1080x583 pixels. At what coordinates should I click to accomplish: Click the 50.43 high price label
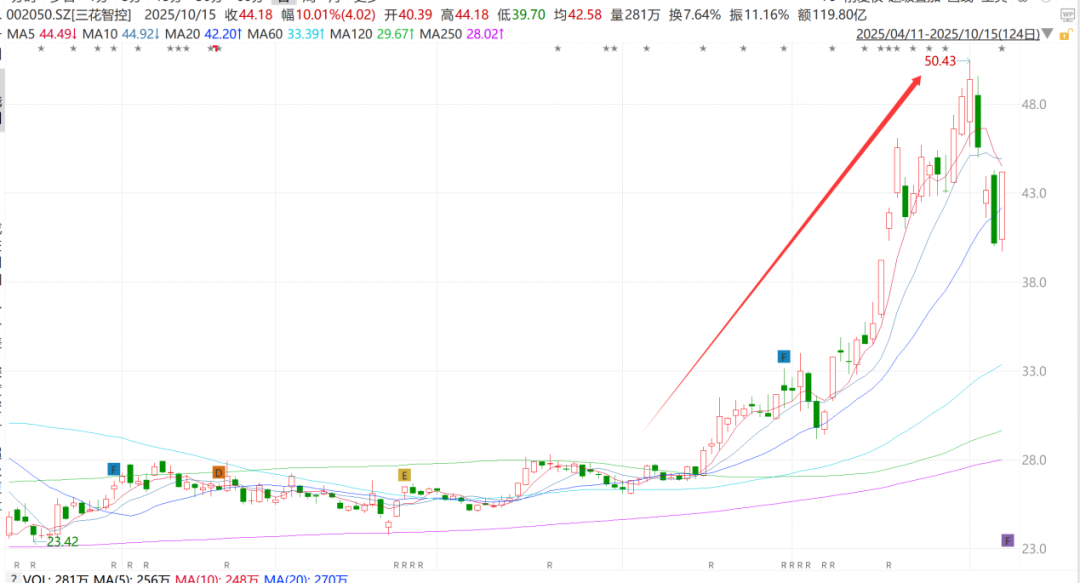click(941, 61)
